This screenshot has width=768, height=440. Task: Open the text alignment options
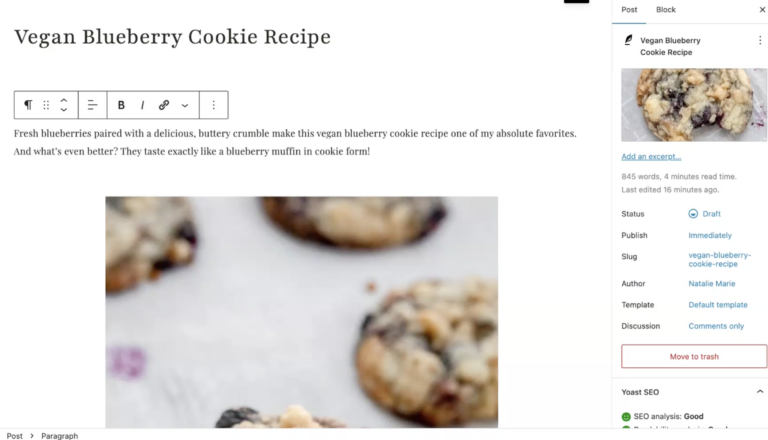pos(92,105)
